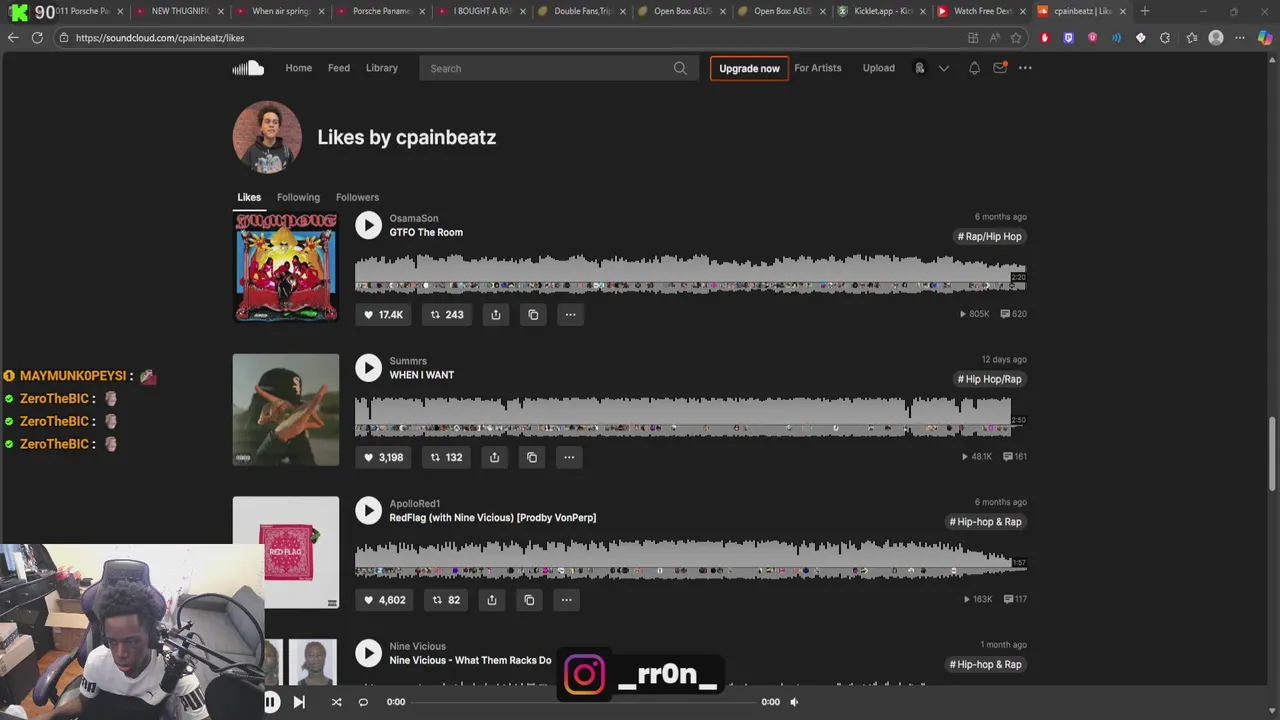Open the messages envelope
The image size is (1280, 720).
pyautogui.click(x=1000, y=68)
